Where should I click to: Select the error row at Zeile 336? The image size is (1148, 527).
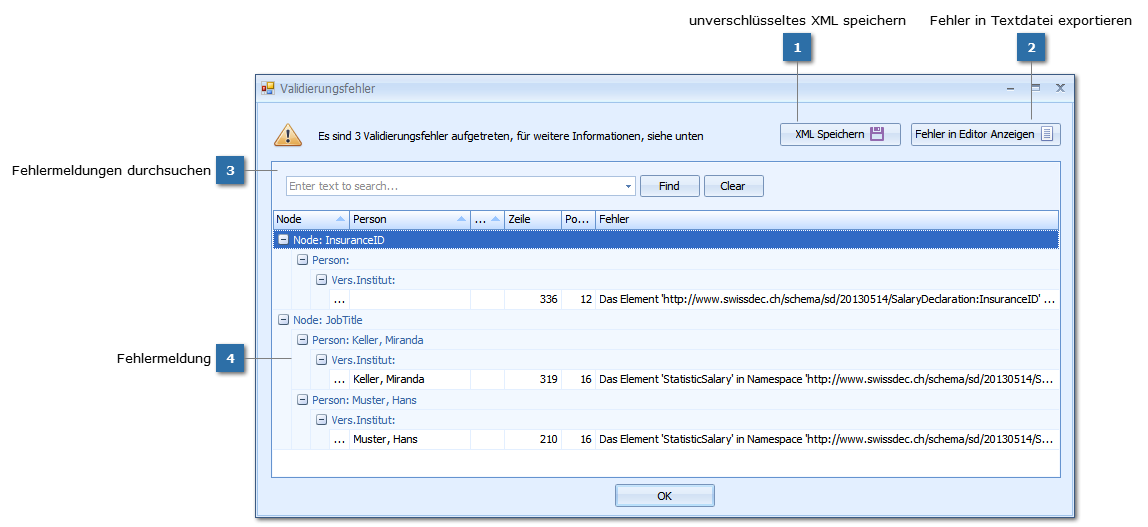tap(700, 299)
